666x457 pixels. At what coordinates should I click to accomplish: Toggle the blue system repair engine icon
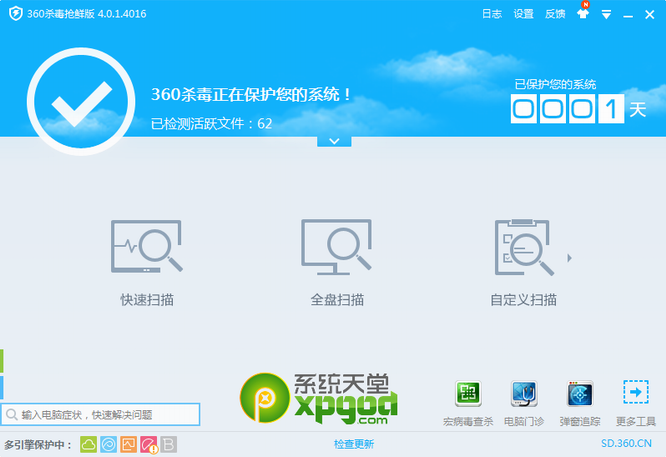[108, 445]
